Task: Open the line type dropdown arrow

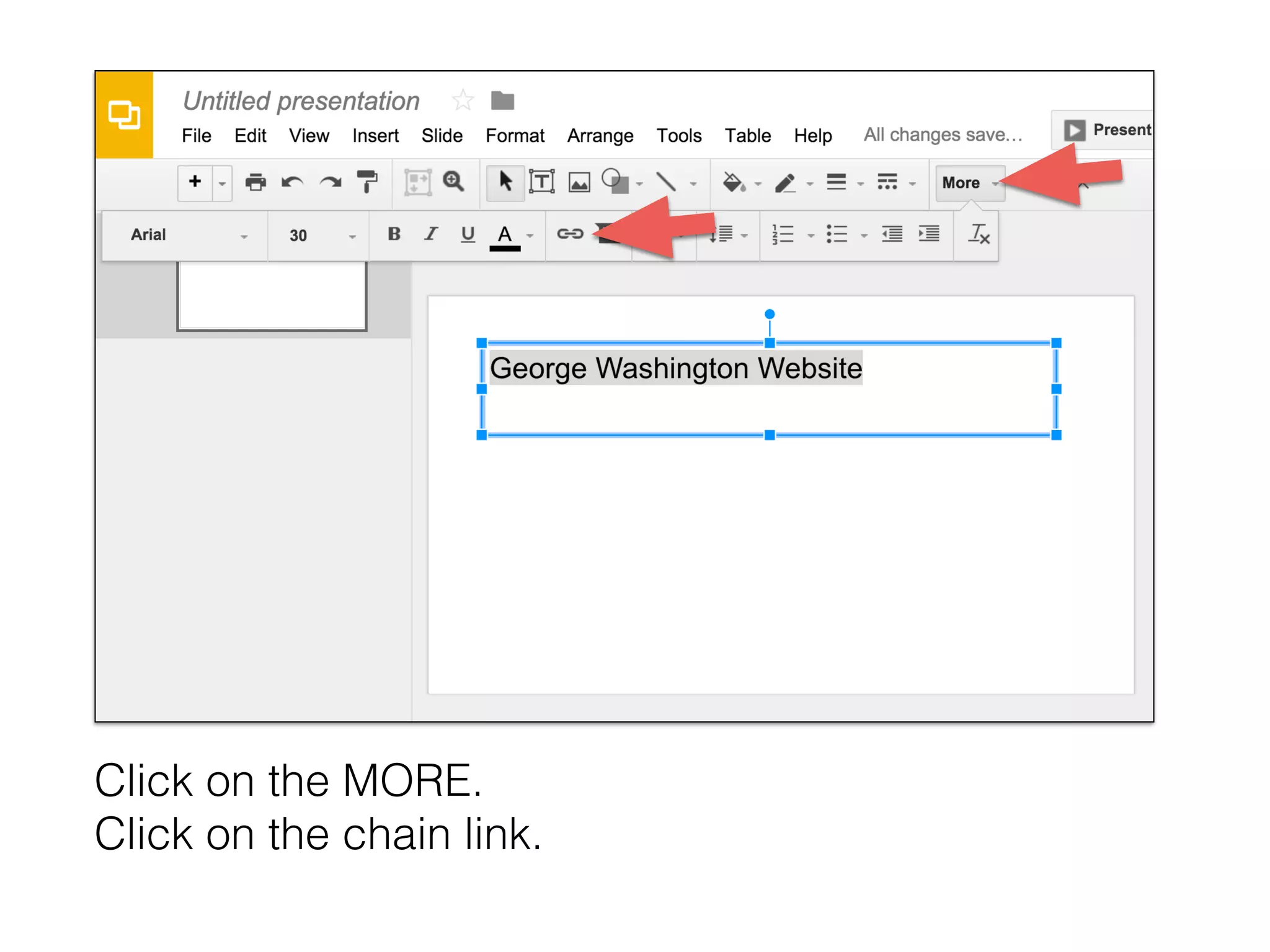Action: pos(693,184)
